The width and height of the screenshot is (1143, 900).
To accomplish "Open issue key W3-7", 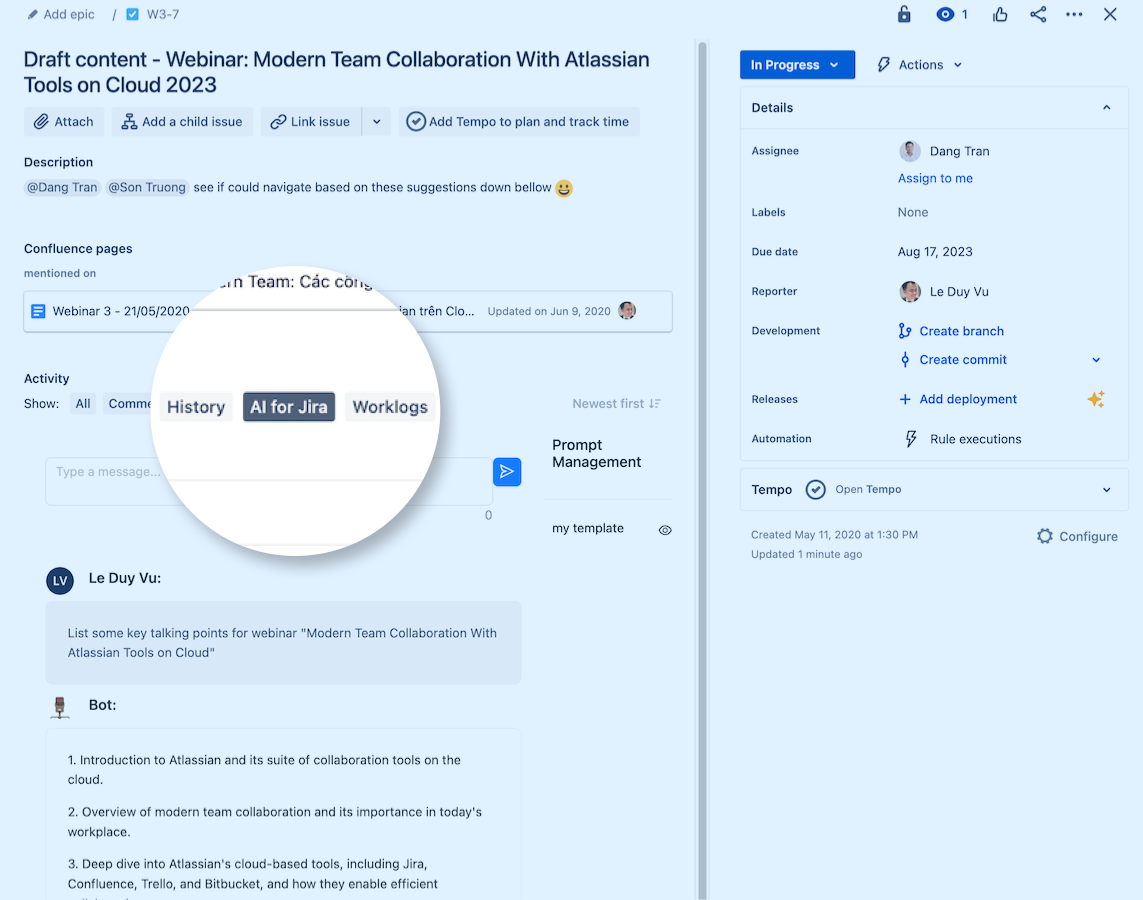I will pos(163,14).
